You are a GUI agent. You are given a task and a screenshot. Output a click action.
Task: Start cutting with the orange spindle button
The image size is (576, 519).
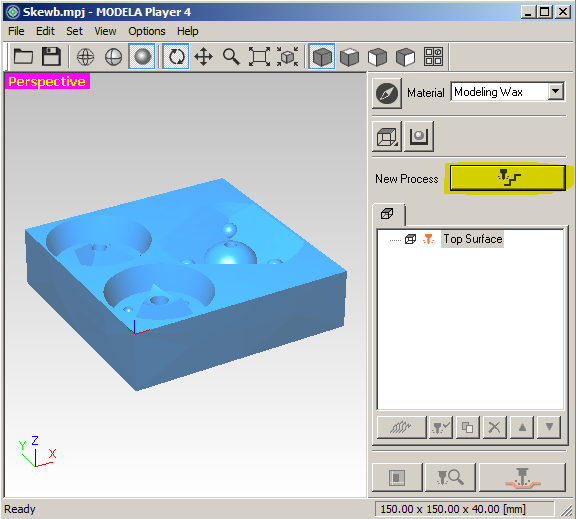(522, 477)
